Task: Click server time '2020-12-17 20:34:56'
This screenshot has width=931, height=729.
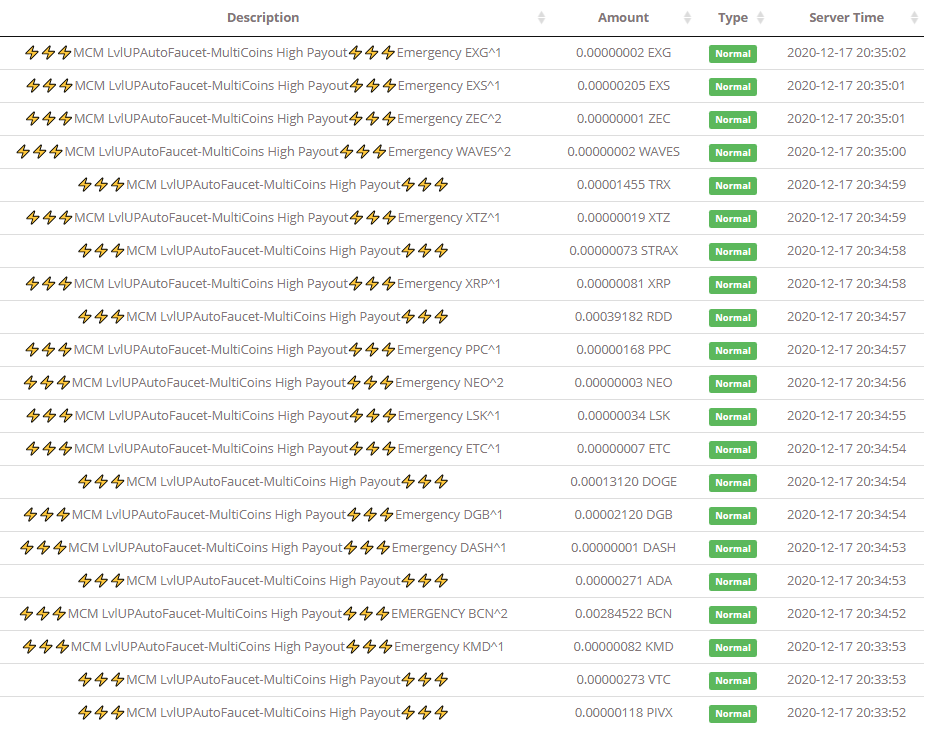Action: (846, 383)
